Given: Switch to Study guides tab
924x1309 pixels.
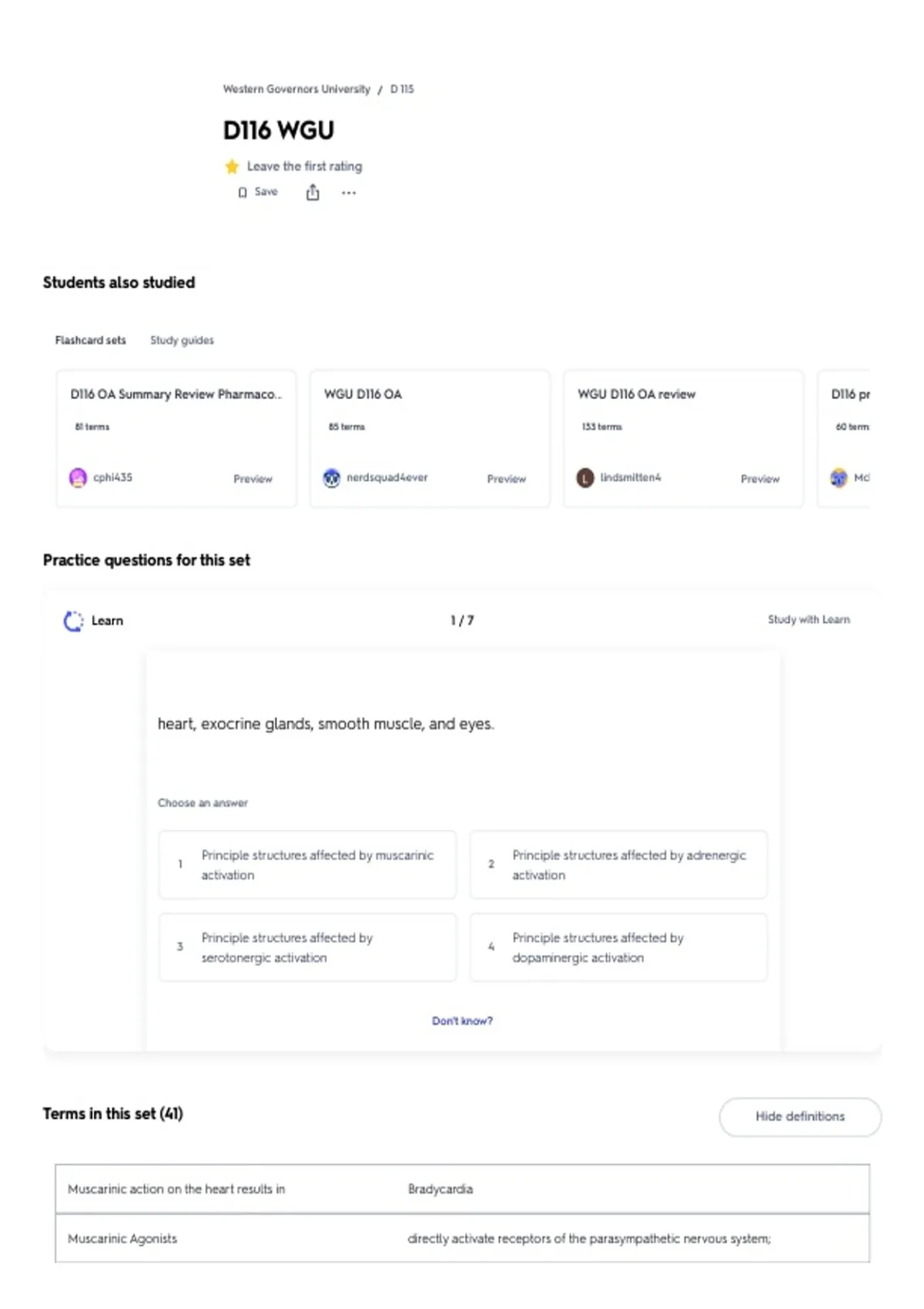Looking at the screenshot, I should click(182, 340).
